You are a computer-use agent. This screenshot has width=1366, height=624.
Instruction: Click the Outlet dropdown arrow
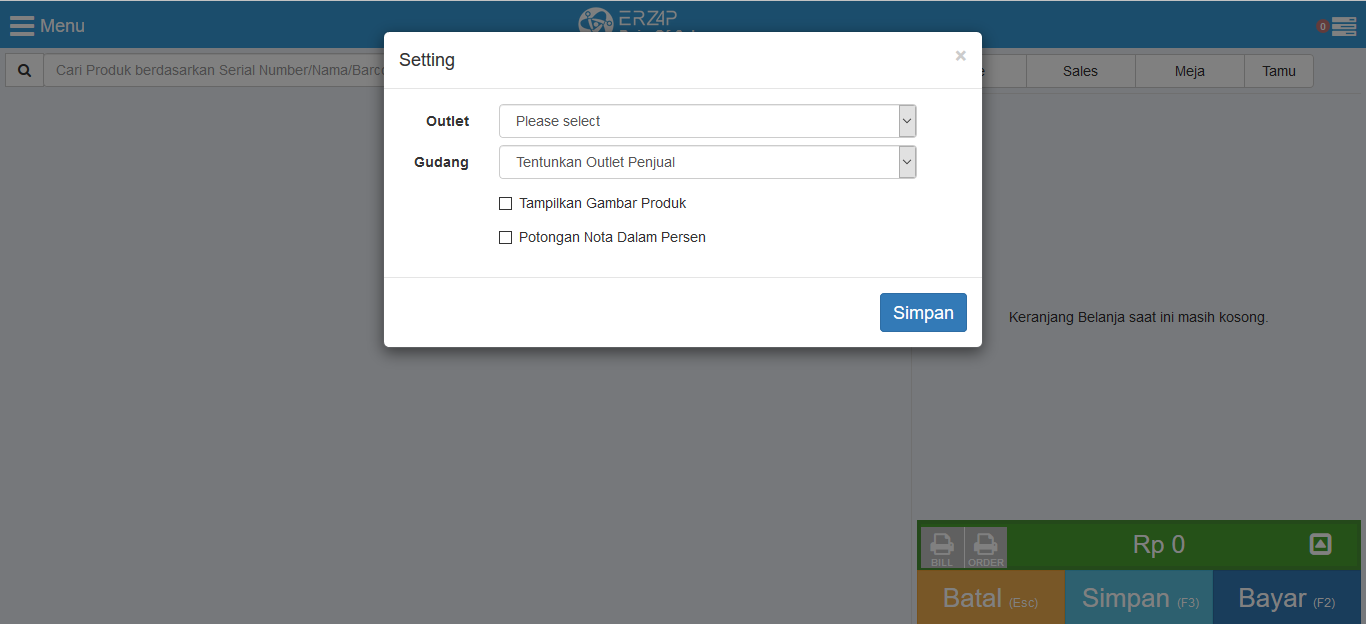tap(907, 121)
